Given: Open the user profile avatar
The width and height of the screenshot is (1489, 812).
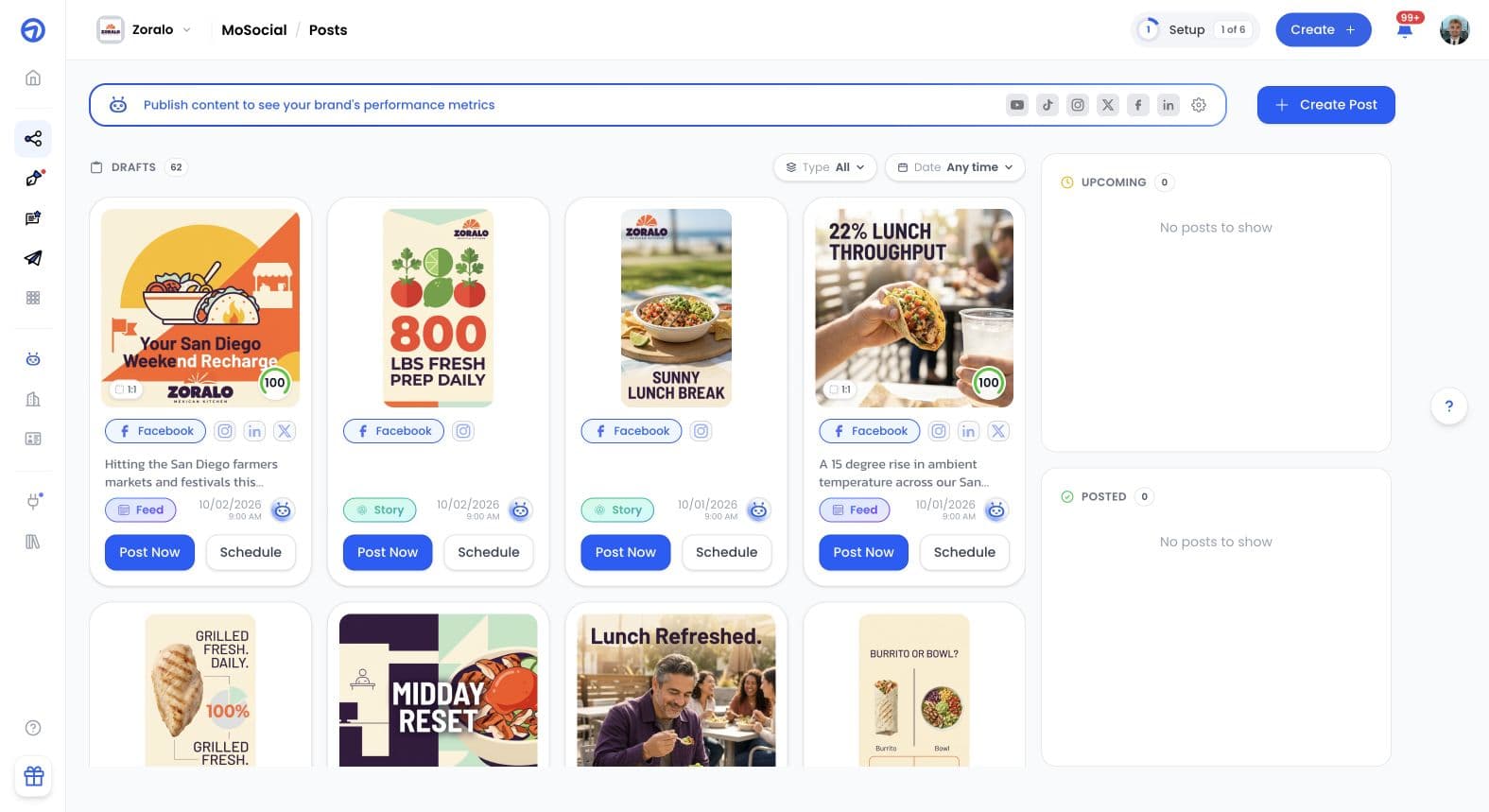Looking at the screenshot, I should point(1455,29).
